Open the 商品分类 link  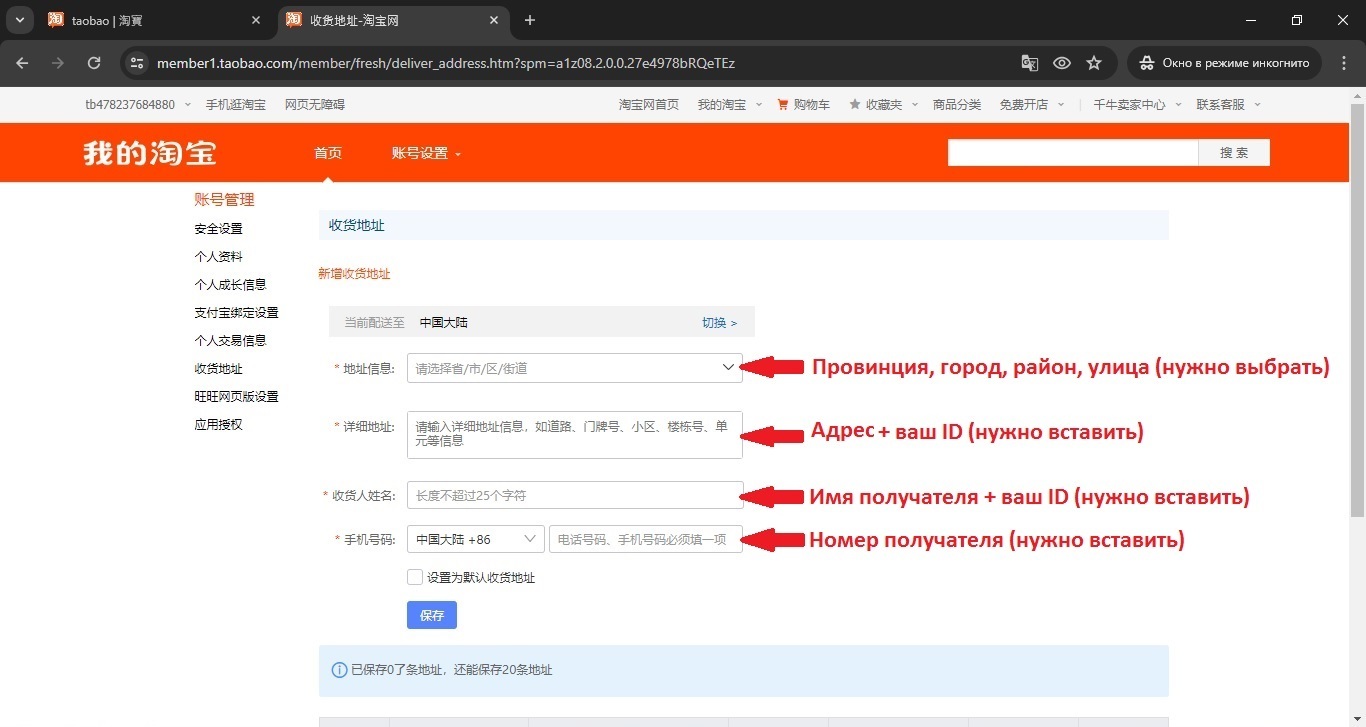tap(957, 104)
